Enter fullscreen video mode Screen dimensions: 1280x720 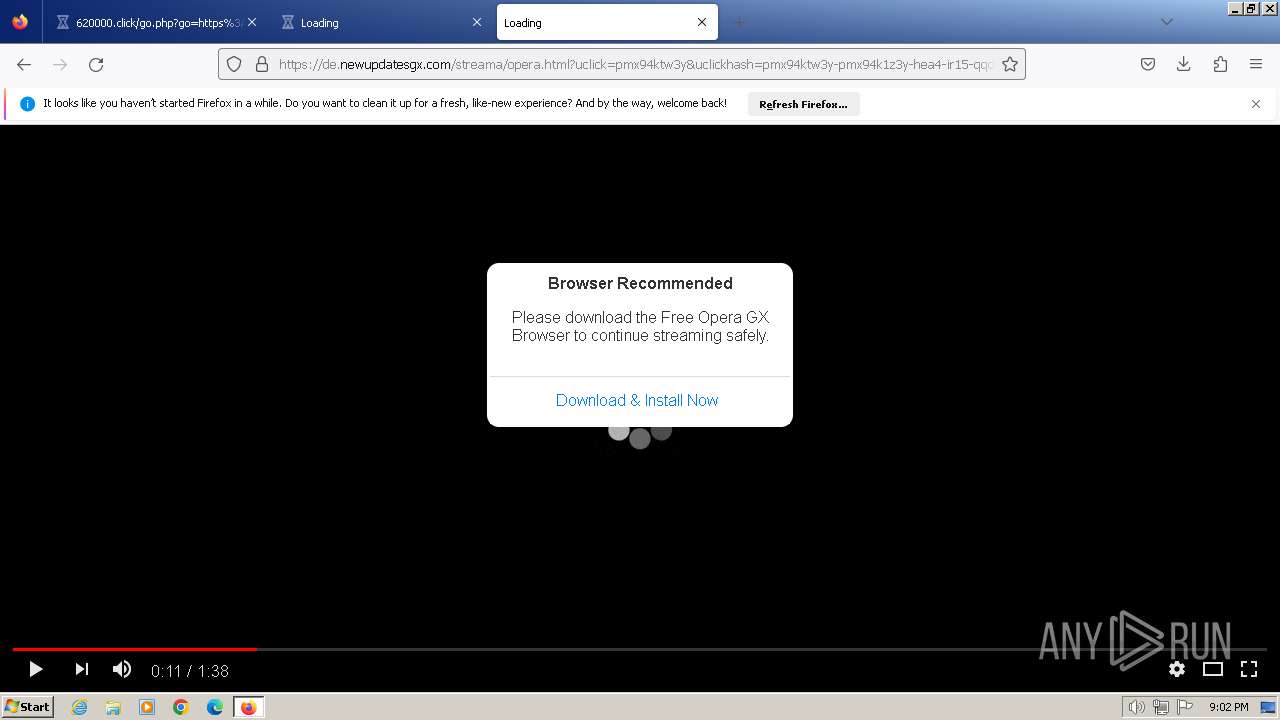tap(1249, 669)
